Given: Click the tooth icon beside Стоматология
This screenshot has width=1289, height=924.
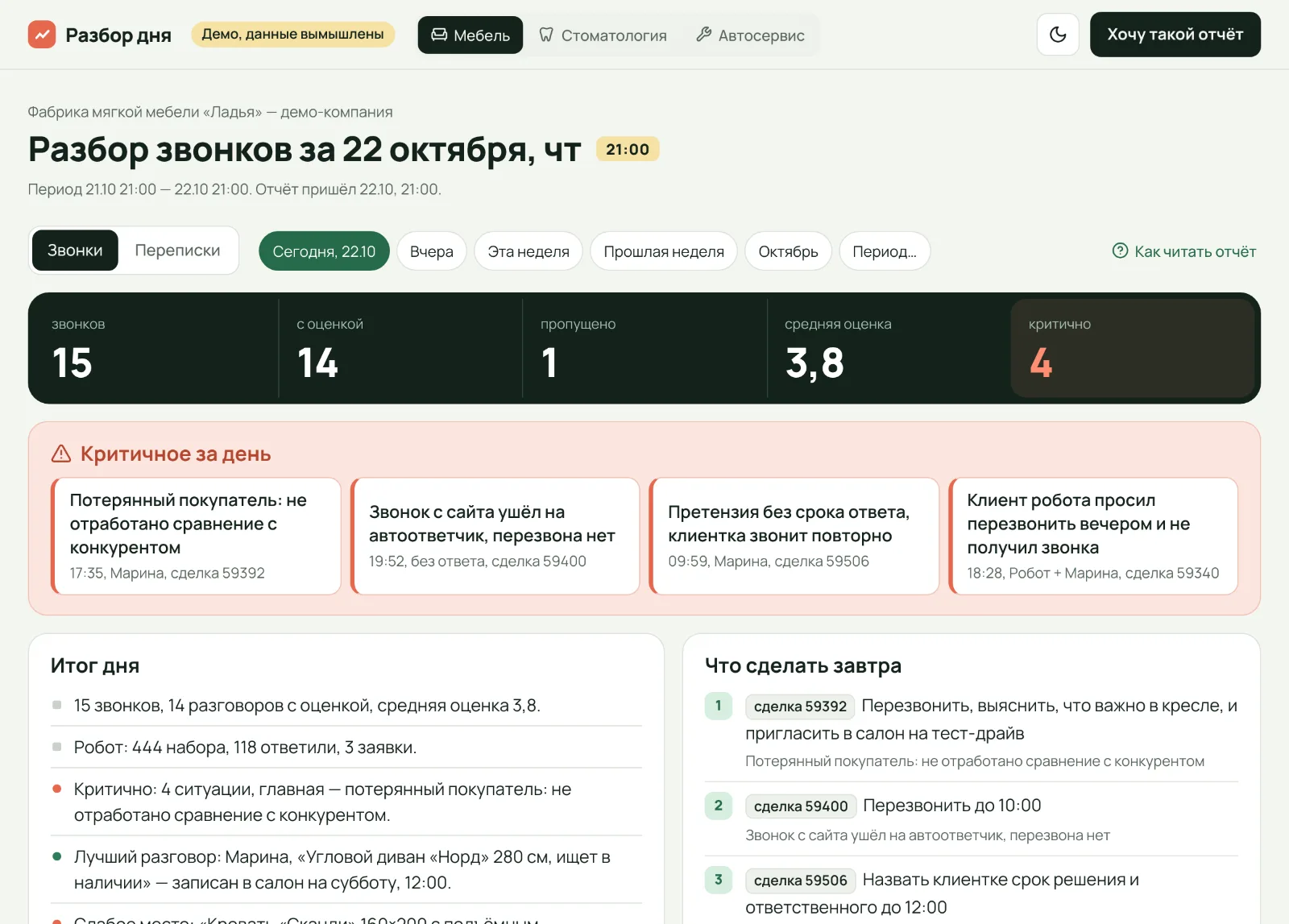Looking at the screenshot, I should tap(546, 35).
